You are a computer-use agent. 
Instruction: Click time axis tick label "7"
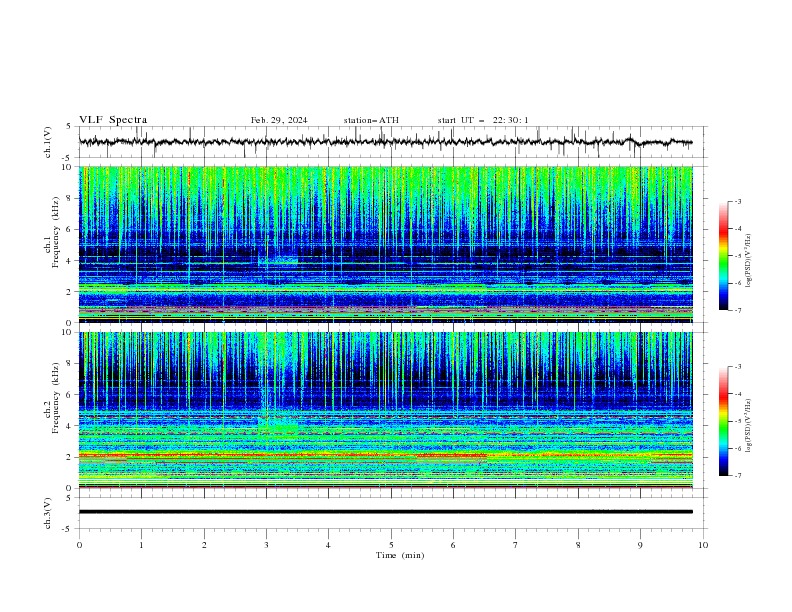[516, 545]
